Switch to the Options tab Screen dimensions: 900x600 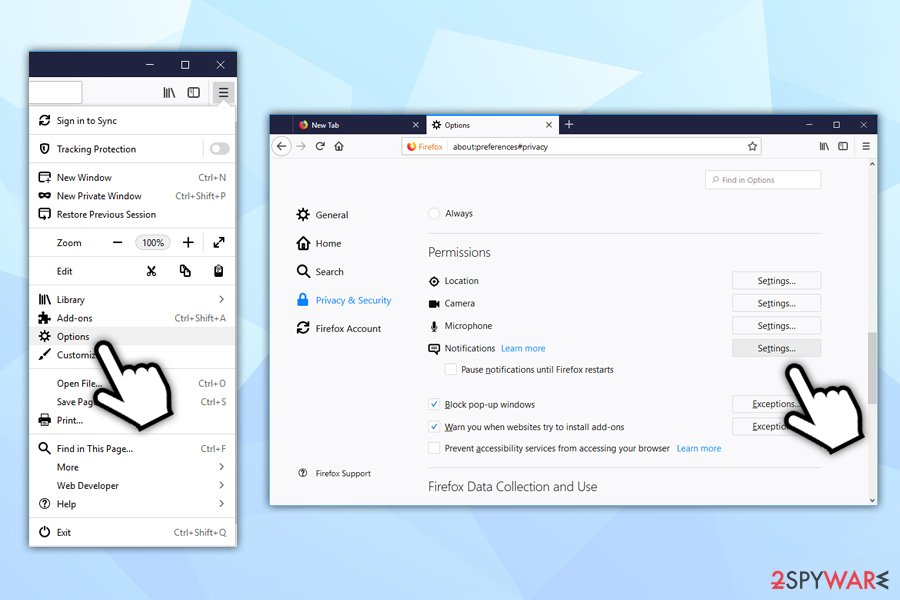coord(492,125)
